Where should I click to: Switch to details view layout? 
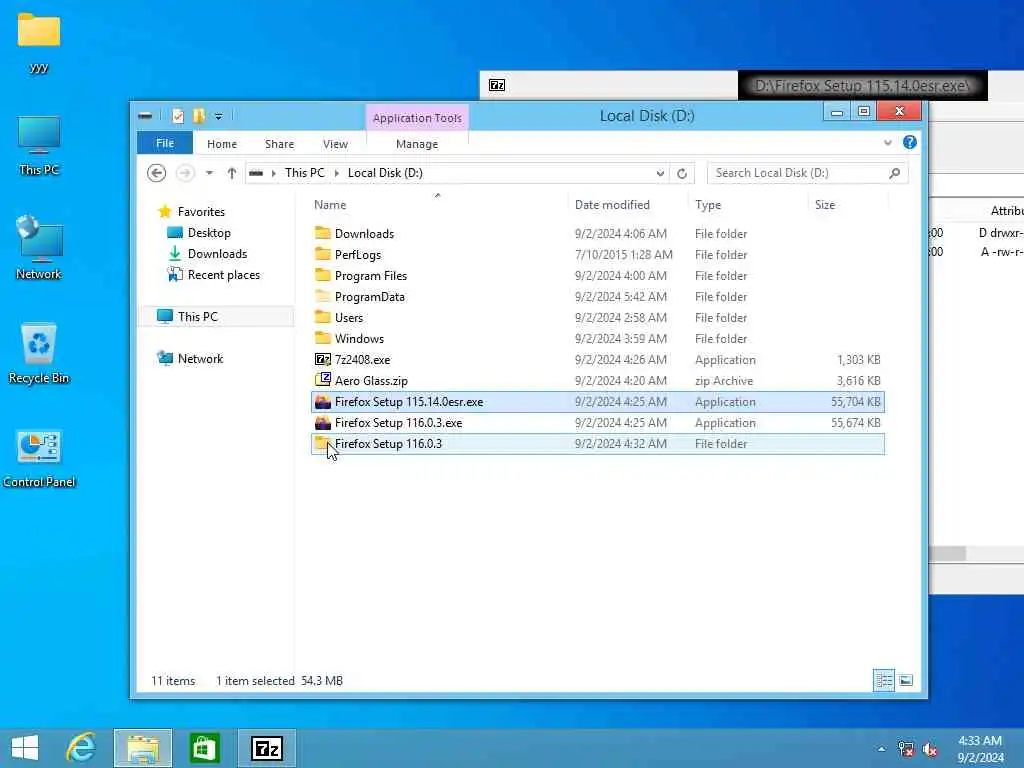[884, 680]
